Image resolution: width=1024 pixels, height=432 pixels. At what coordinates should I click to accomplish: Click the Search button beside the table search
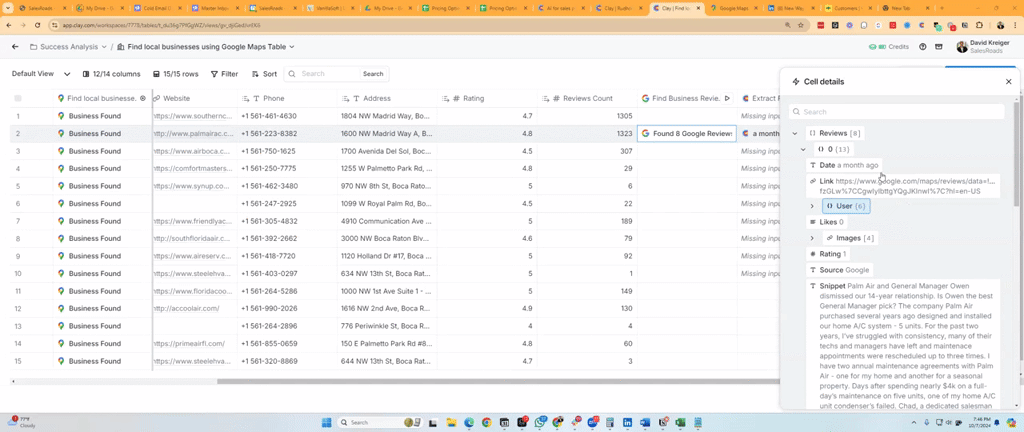tap(373, 74)
